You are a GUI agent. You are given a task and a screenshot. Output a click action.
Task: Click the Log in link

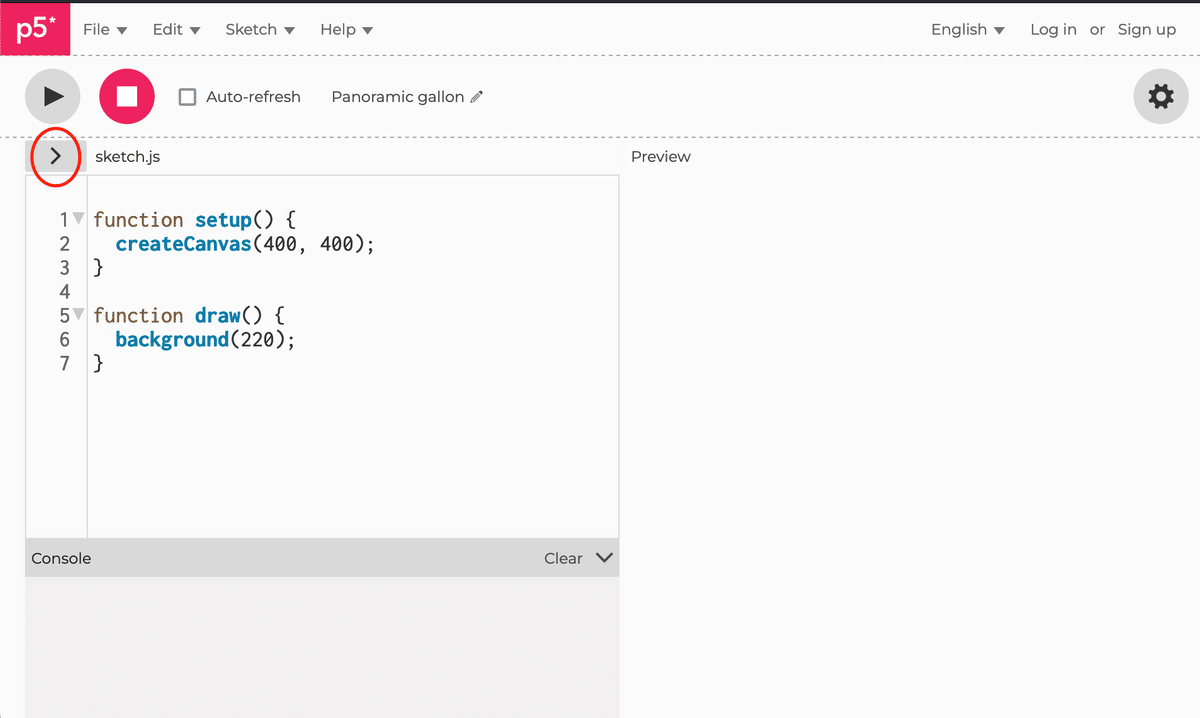tap(1053, 30)
